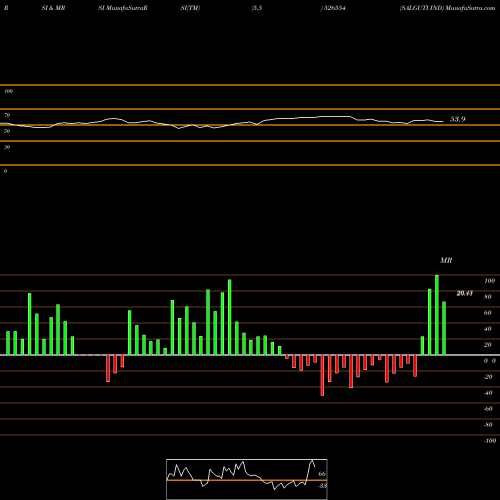Click the 66 level label in mini chart
This screenshot has height=500, width=500.
[322, 474]
